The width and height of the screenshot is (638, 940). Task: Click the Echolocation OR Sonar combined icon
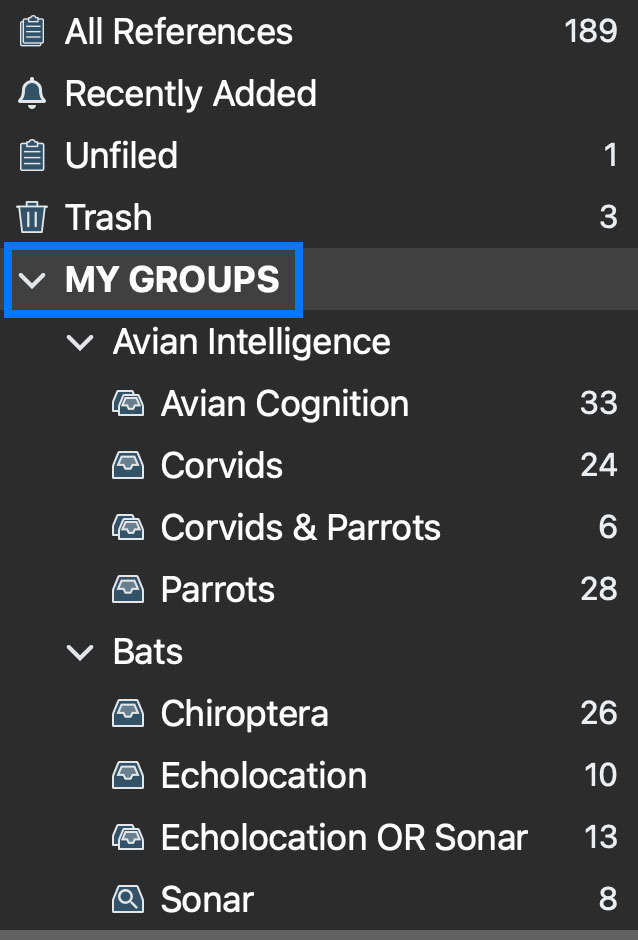point(128,837)
